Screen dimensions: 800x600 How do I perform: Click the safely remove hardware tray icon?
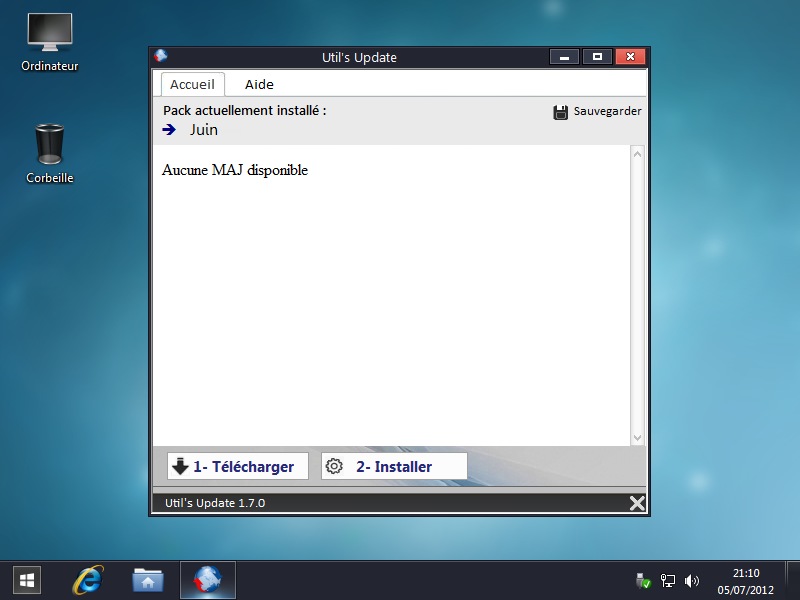coord(643,581)
